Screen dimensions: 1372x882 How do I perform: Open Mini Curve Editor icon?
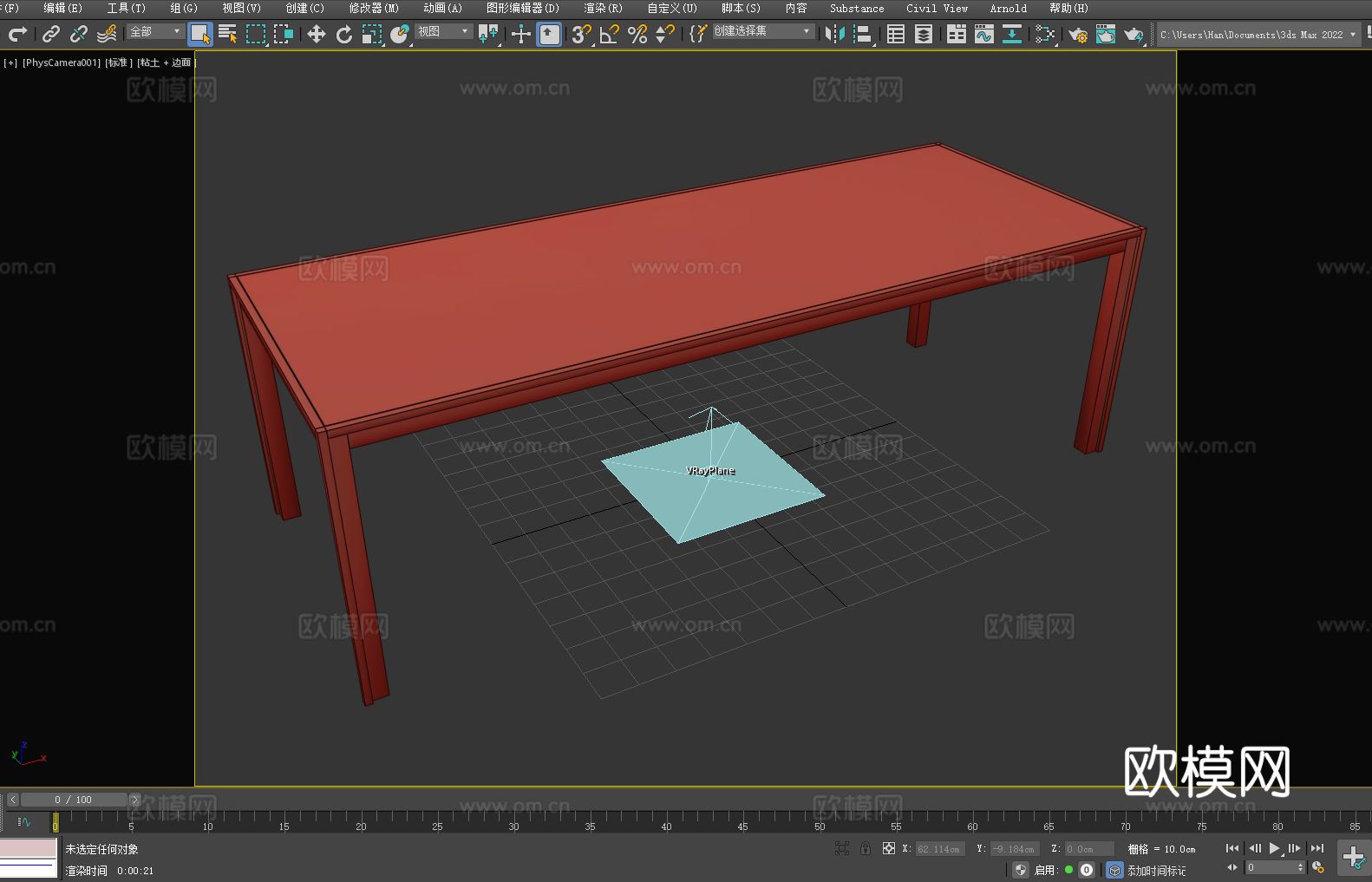point(24,821)
